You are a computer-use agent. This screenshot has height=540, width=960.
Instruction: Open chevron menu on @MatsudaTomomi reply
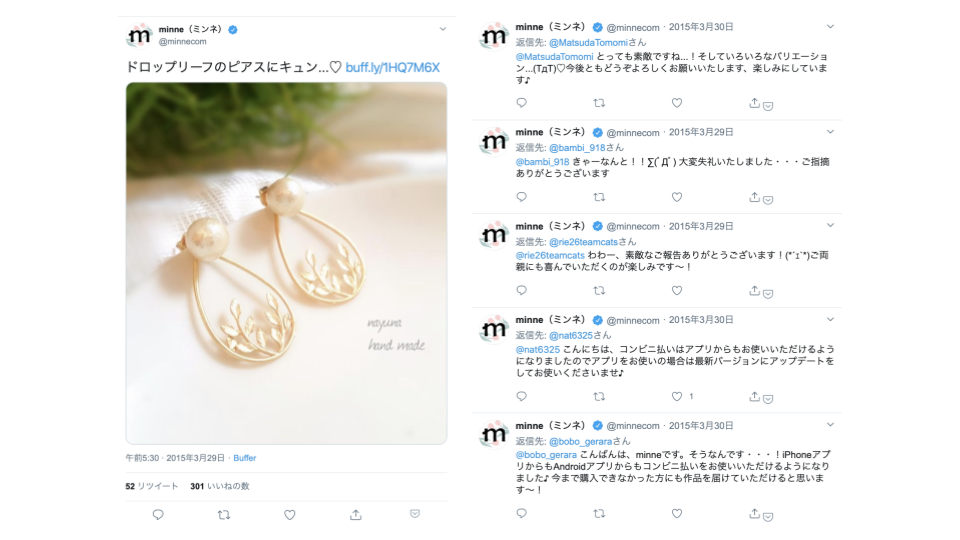[x=830, y=26]
